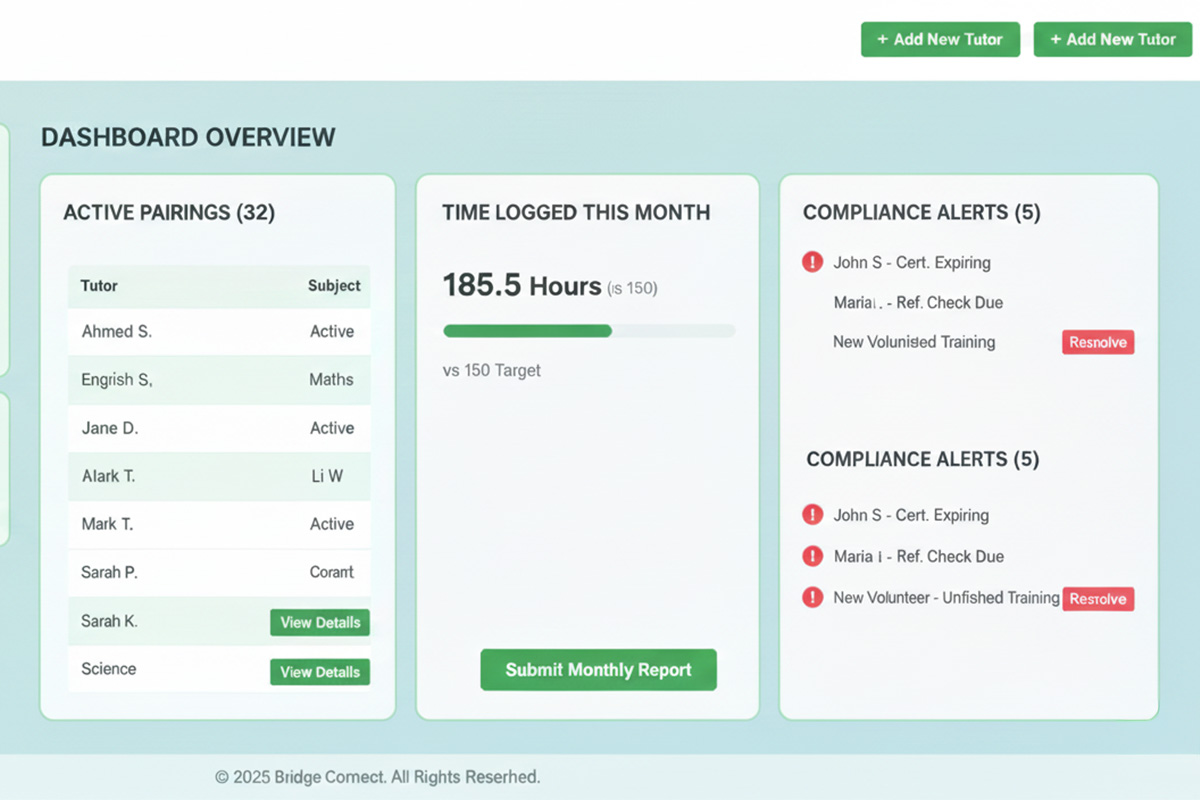The height and width of the screenshot is (800, 1200).
Task: Click the leftmost Add New Tutor button
Action: (x=940, y=39)
